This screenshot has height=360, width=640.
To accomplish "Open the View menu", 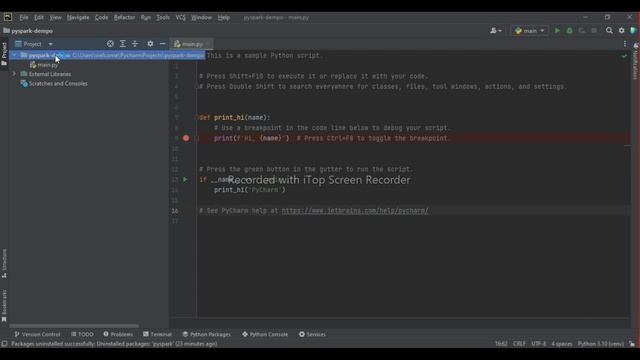I will pos(56,18).
